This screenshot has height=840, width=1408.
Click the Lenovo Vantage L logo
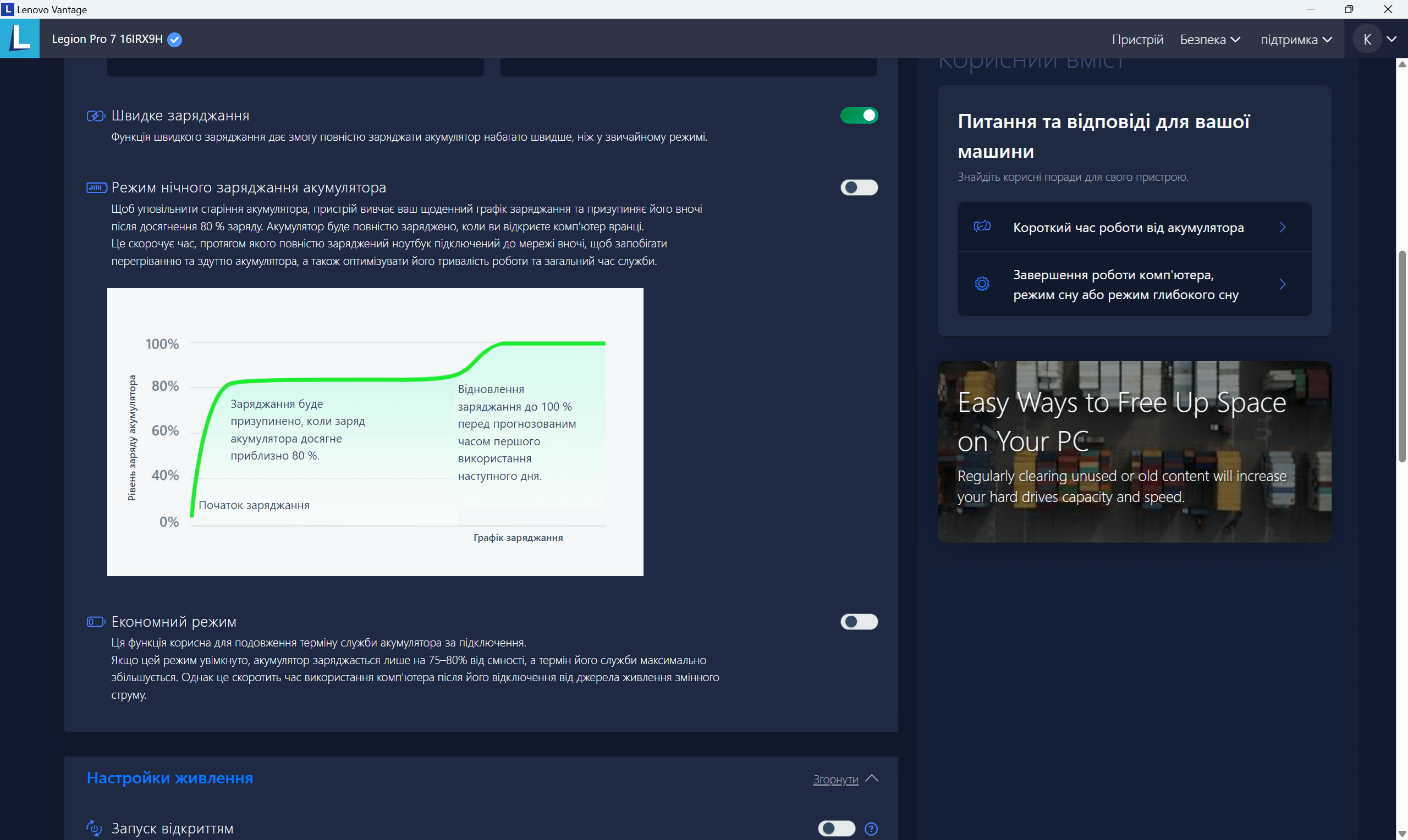[20, 38]
